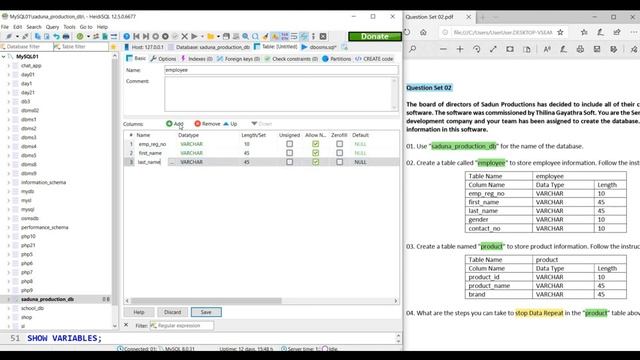
Task: Expand the school_db database node
Action: click(x=9, y=308)
